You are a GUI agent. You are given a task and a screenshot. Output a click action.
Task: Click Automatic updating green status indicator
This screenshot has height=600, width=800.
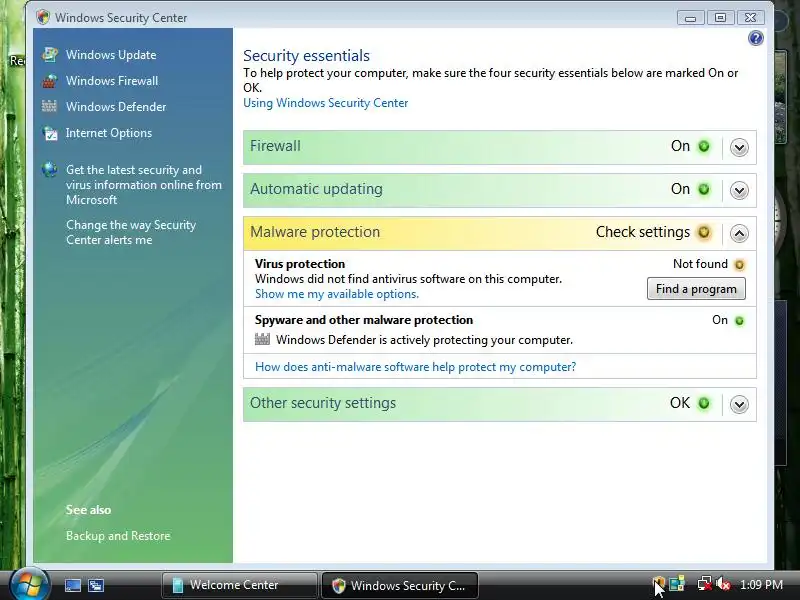(704, 189)
